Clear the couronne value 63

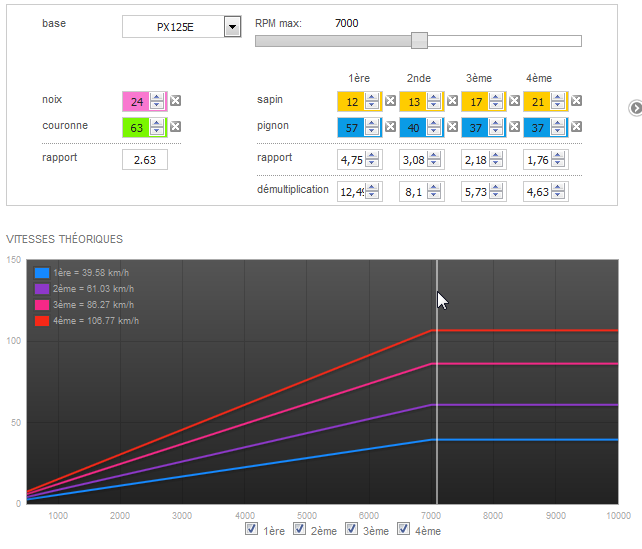click(175, 127)
